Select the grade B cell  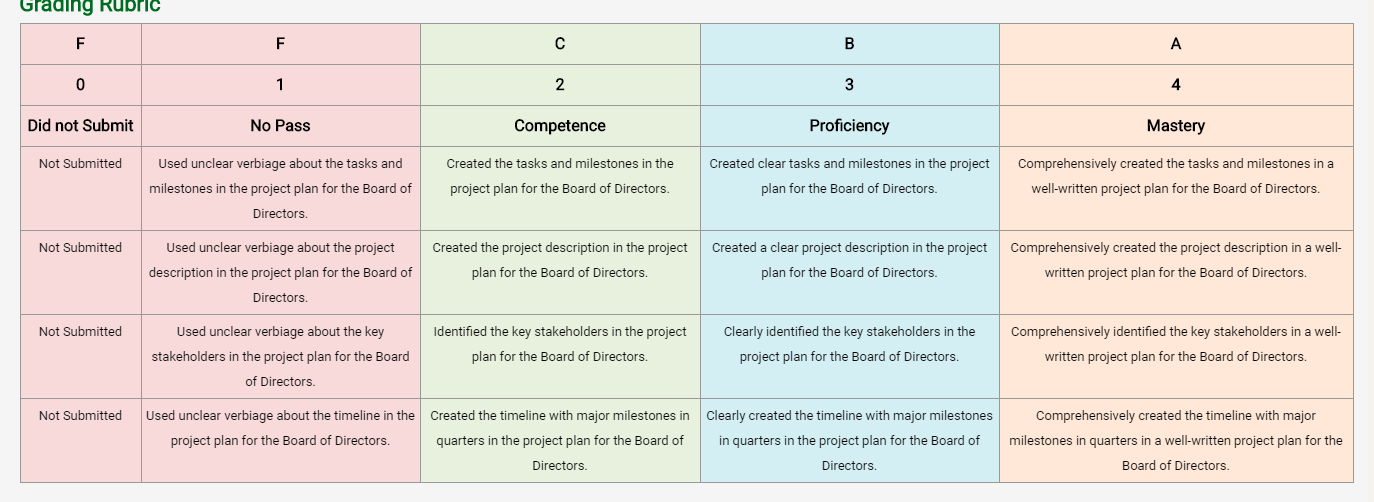tap(849, 44)
